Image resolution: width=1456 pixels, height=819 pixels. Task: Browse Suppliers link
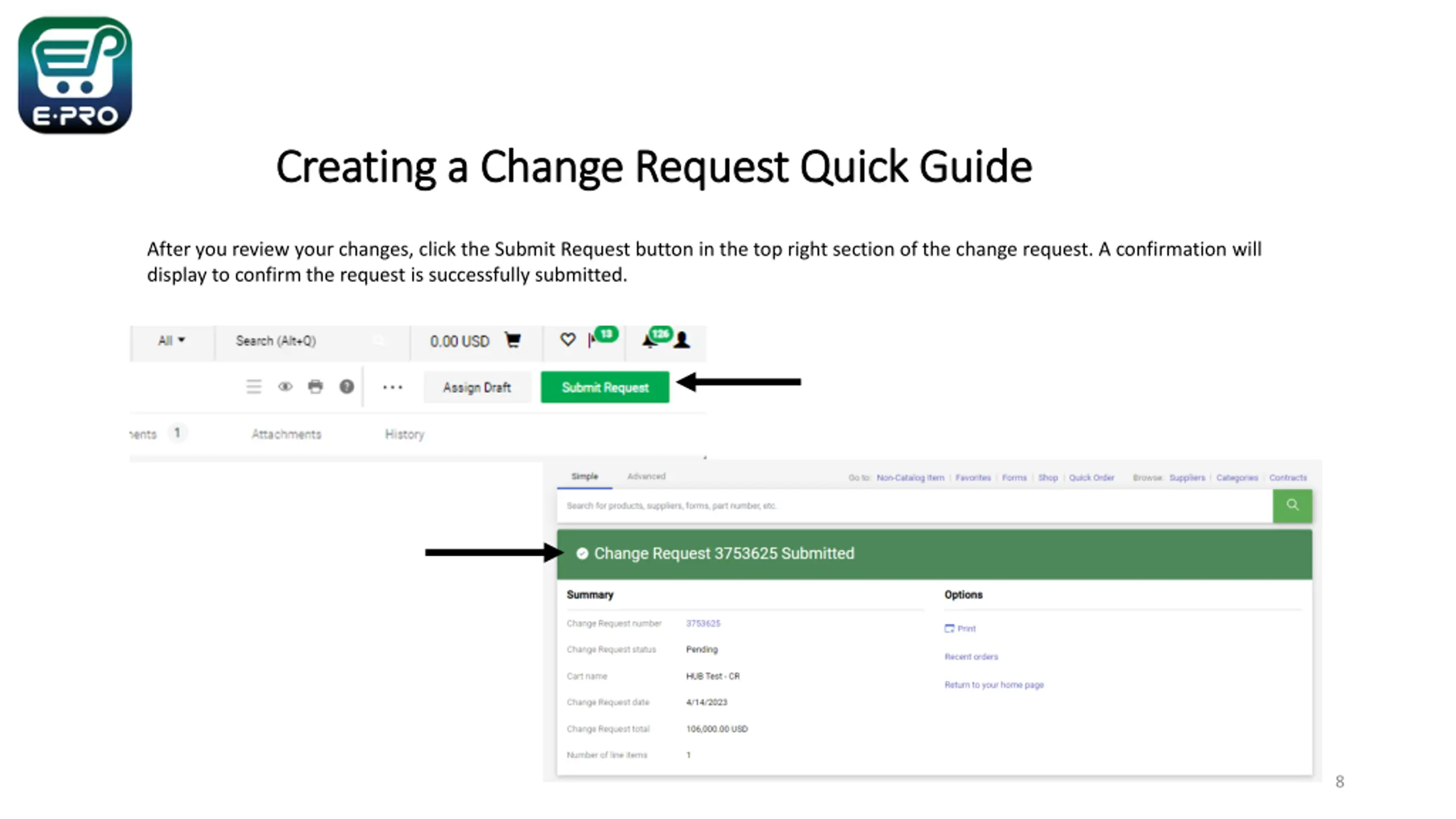click(x=1187, y=478)
